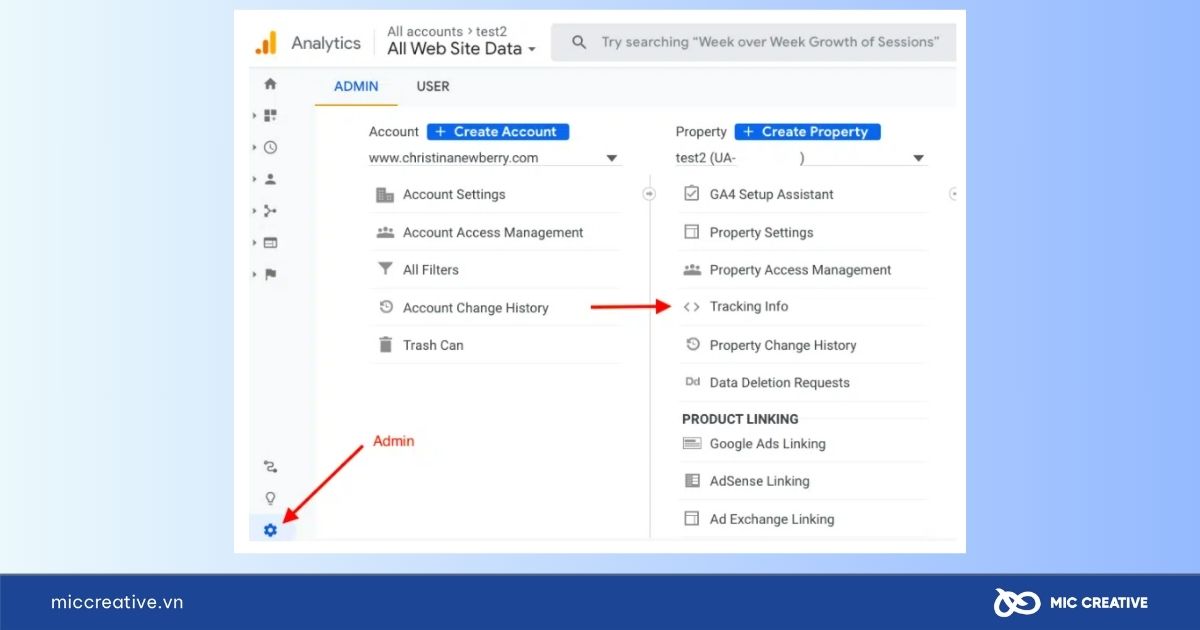Viewport: 1200px width, 630px height.
Task: Click the 'All accounts > test2' breadcrumb text
Action: [x=447, y=31]
